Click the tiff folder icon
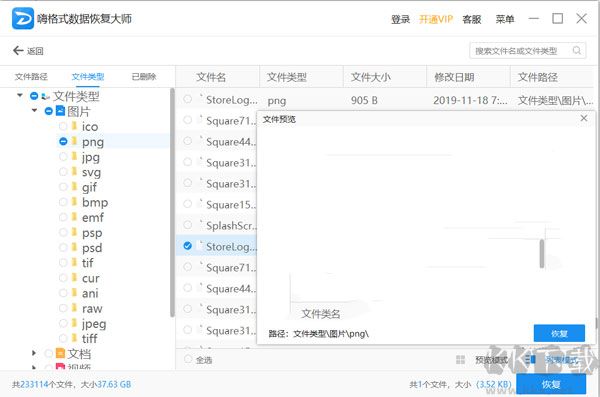600x397 pixels. 75,338
